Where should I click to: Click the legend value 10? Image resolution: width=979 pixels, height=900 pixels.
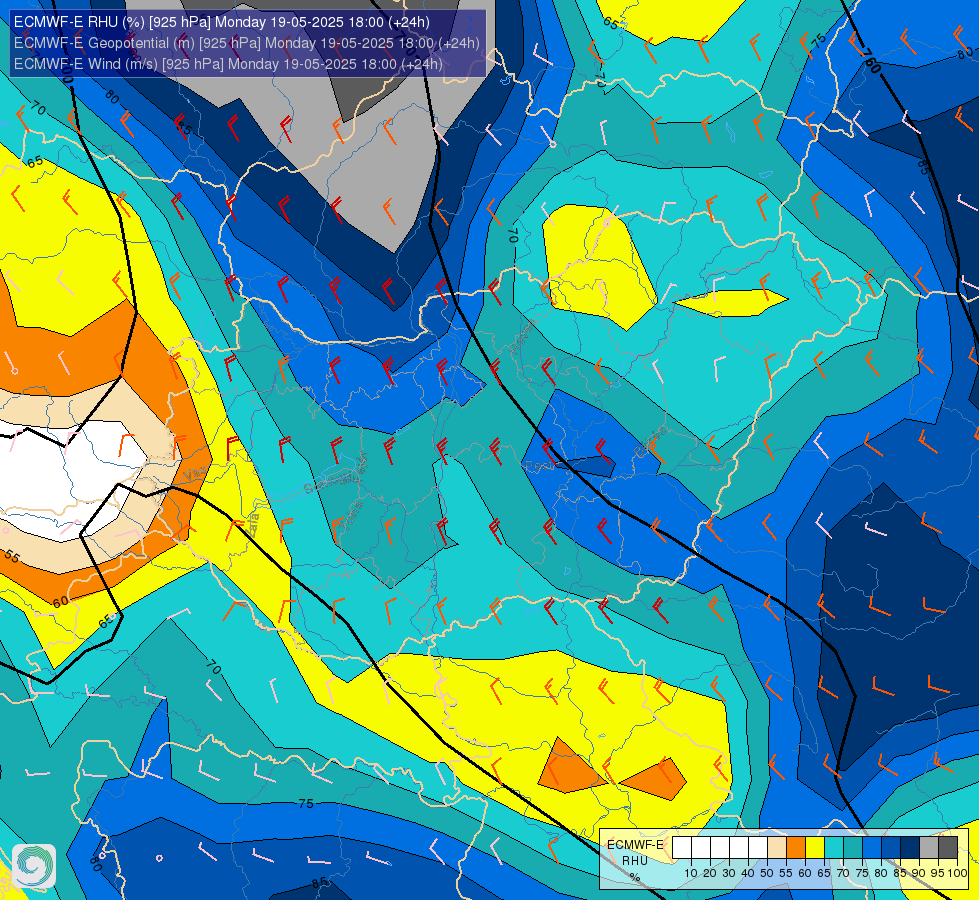691,873
